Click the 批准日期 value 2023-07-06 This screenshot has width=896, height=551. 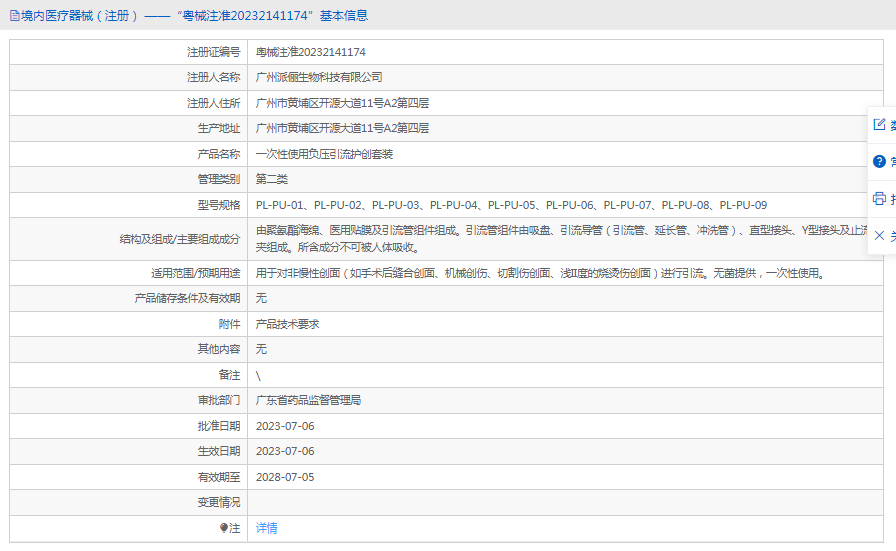285,426
